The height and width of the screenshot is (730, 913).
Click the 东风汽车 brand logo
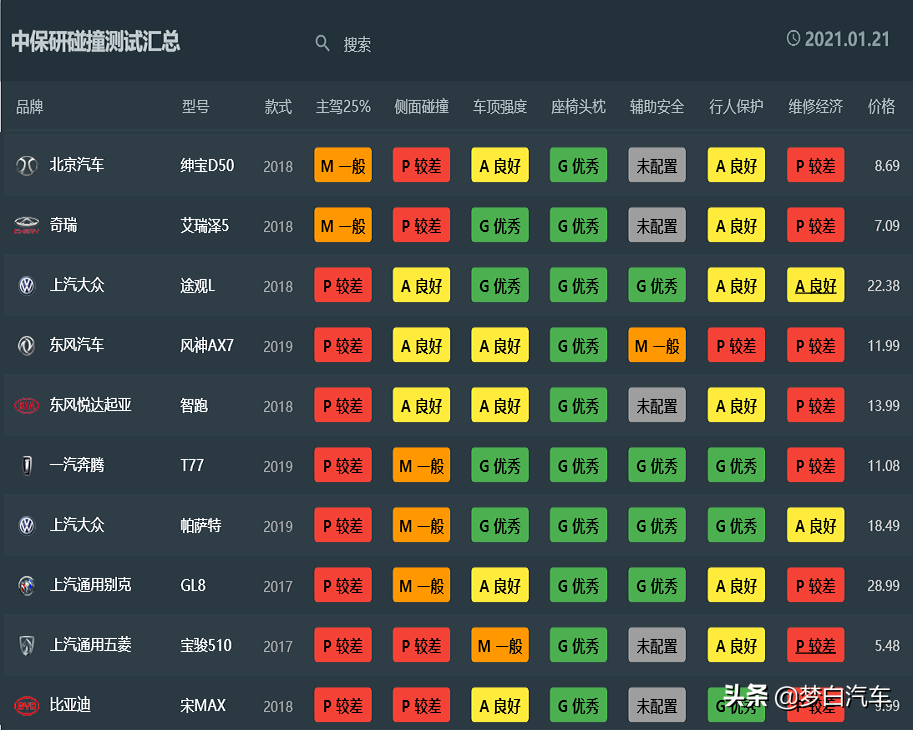(26, 346)
